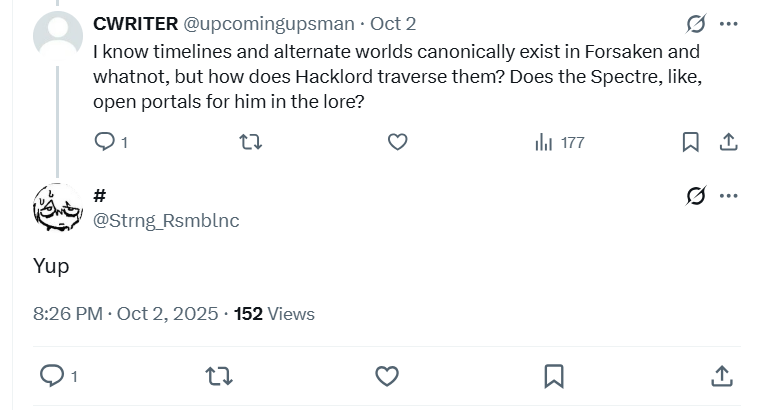Open @Strng_Rsmblnc's sketch avatar
Screen dimensions: 759x410
(58, 208)
